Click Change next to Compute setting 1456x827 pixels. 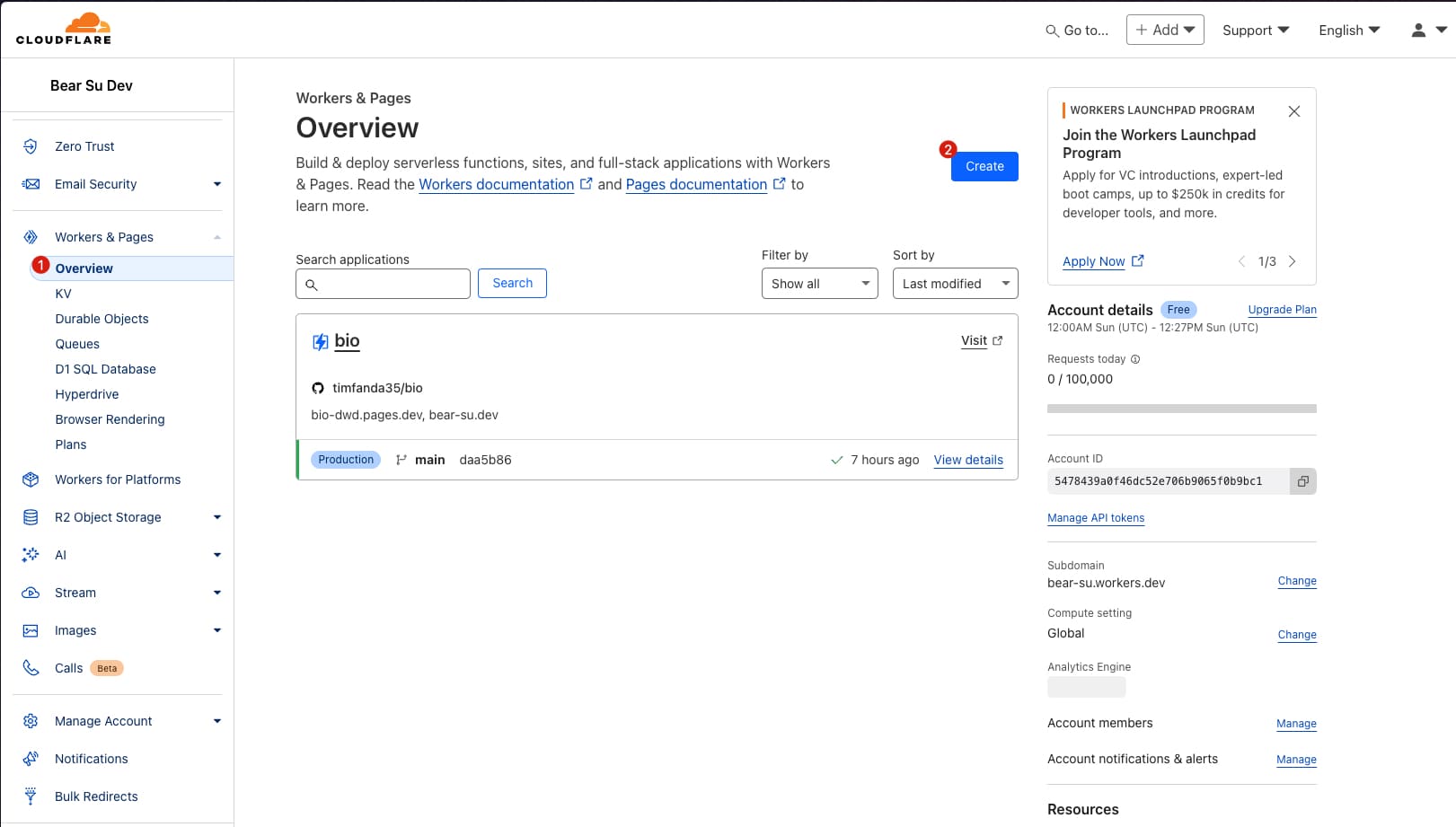tap(1297, 635)
